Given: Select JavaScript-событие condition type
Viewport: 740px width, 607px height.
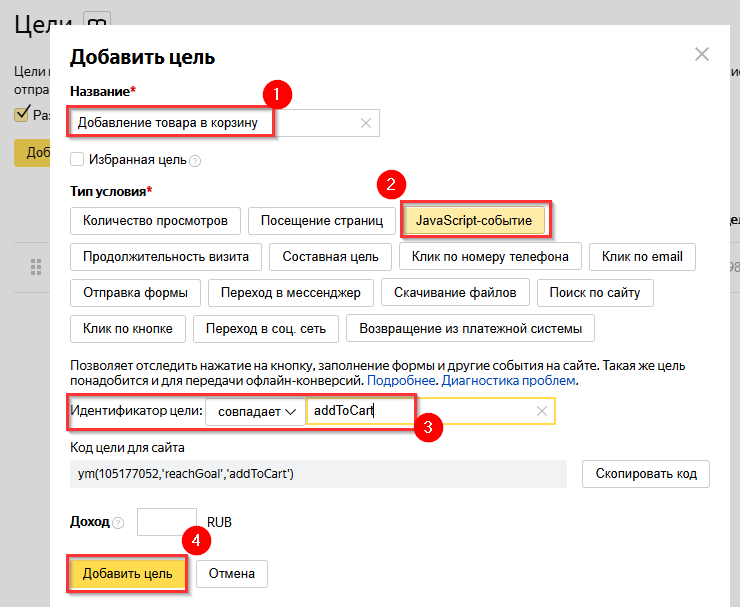Looking at the screenshot, I should pos(474,220).
